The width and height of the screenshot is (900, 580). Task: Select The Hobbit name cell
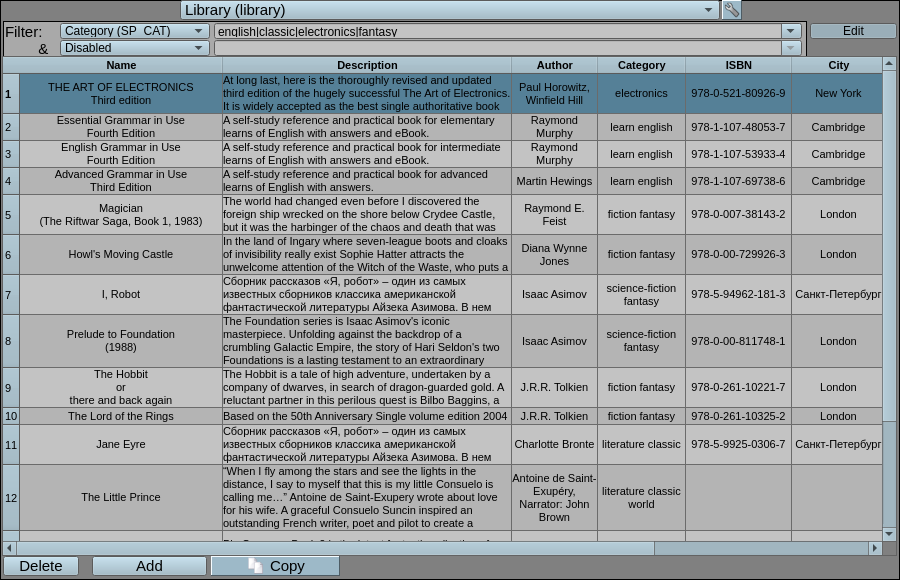click(121, 387)
